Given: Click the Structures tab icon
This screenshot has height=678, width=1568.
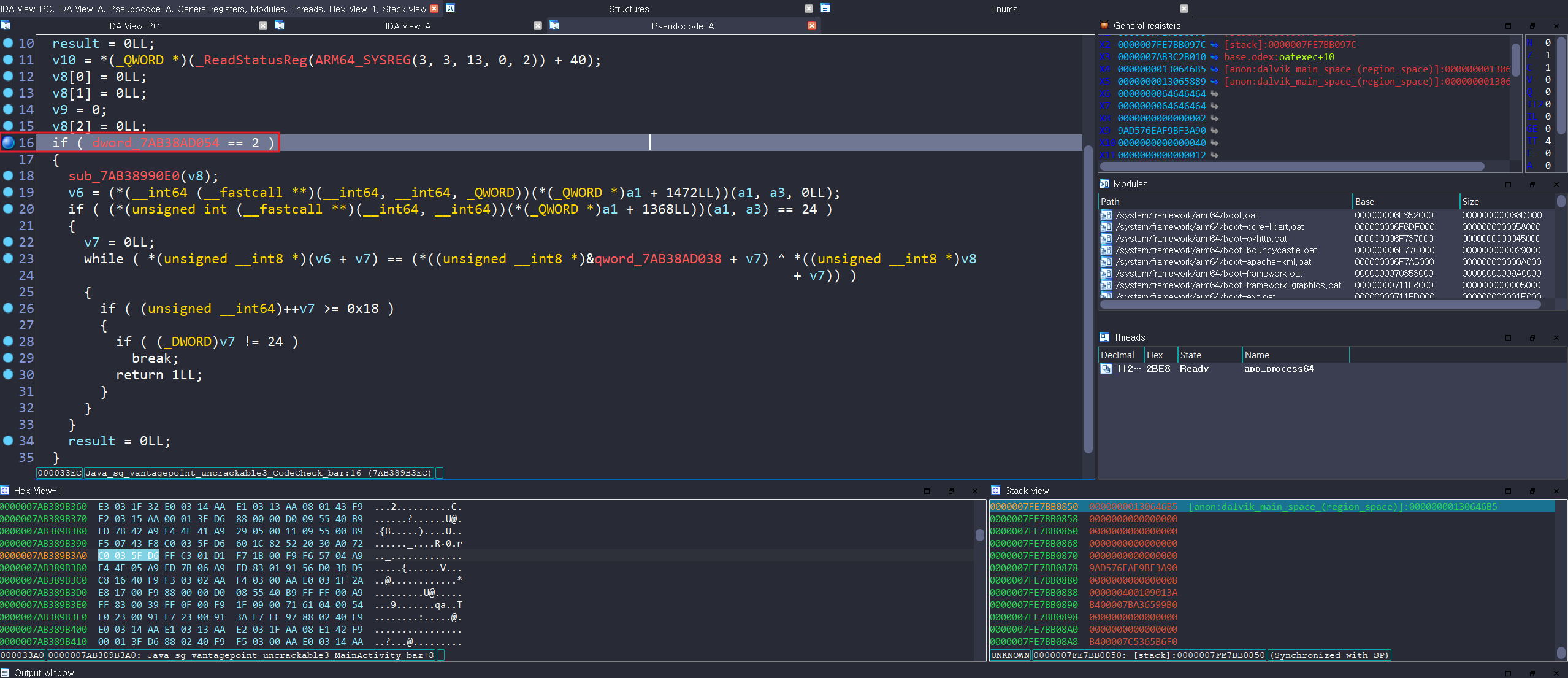Looking at the screenshot, I should click(450, 8).
